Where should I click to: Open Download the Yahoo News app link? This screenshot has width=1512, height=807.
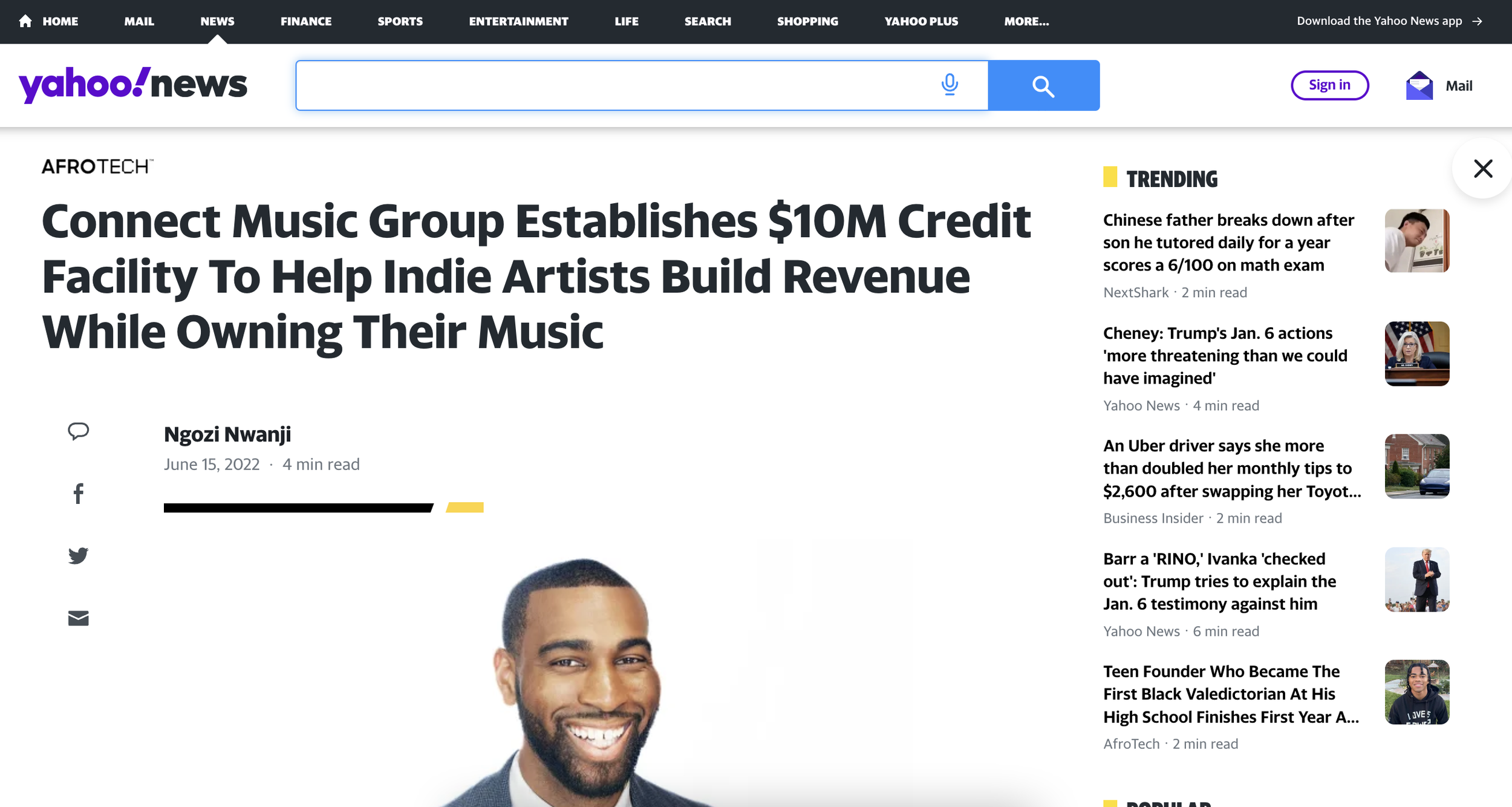pyautogui.click(x=1389, y=21)
